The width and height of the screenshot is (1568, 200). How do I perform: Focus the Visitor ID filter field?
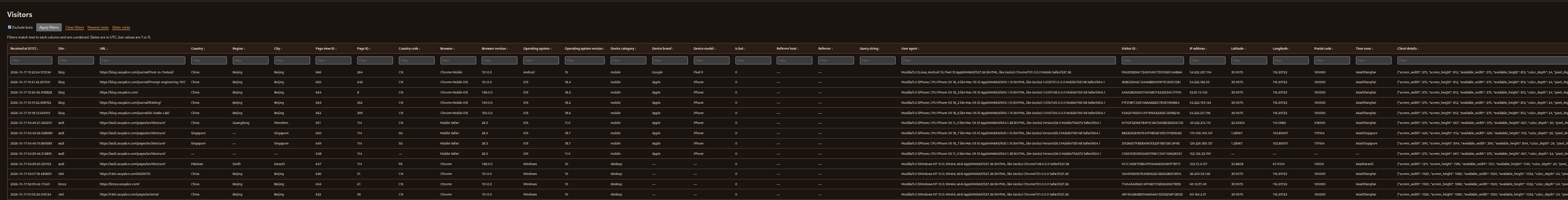(x=1153, y=60)
